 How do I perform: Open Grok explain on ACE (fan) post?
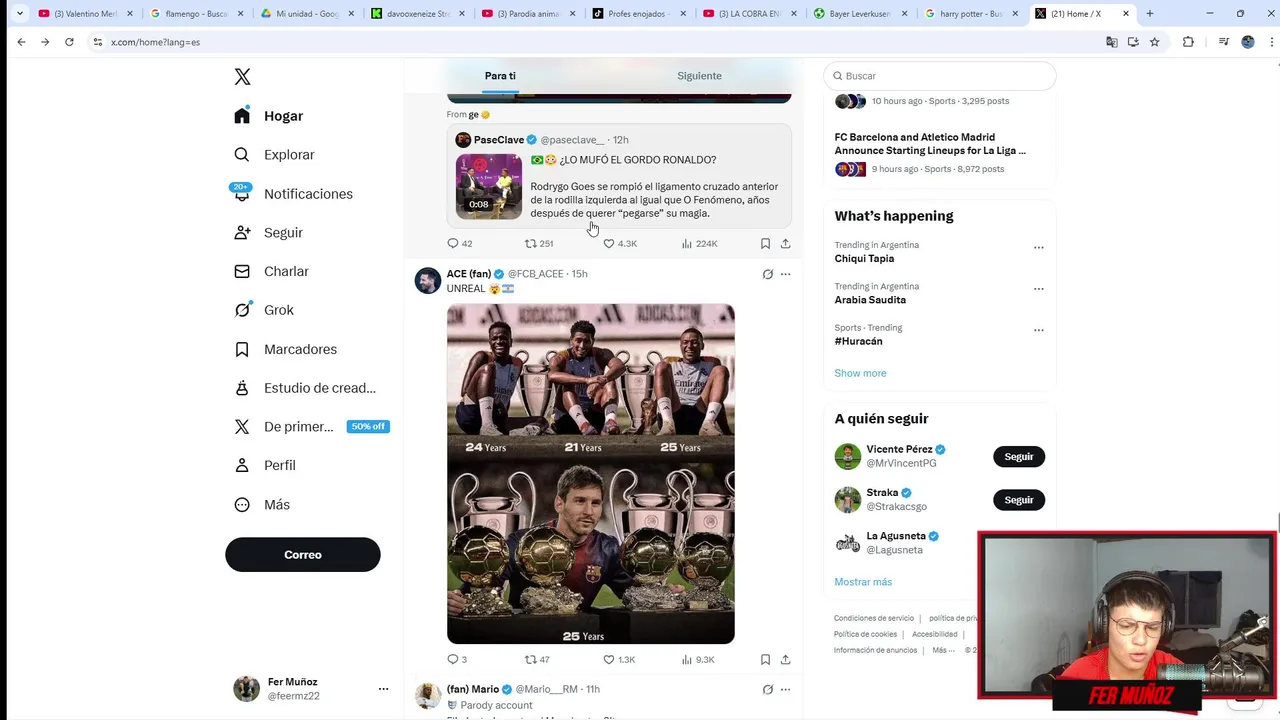coord(768,274)
